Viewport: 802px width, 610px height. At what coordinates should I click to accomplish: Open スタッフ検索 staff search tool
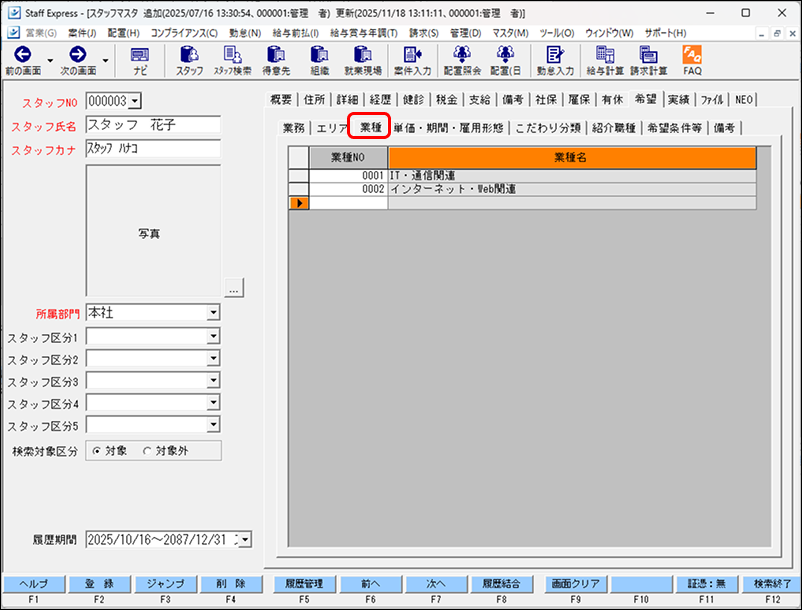(x=232, y=60)
